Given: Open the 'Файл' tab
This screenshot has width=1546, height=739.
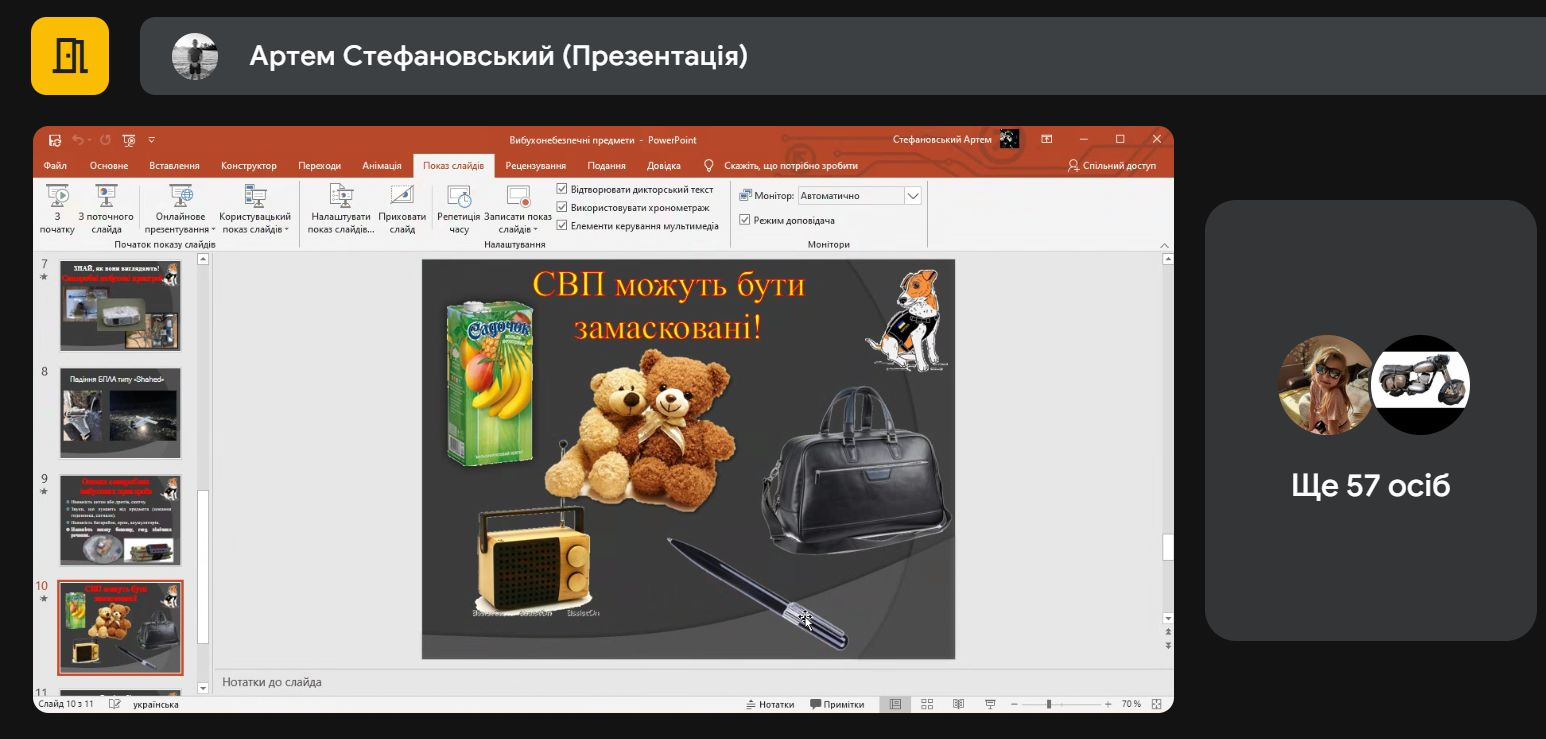Looking at the screenshot, I should pos(55,166).
